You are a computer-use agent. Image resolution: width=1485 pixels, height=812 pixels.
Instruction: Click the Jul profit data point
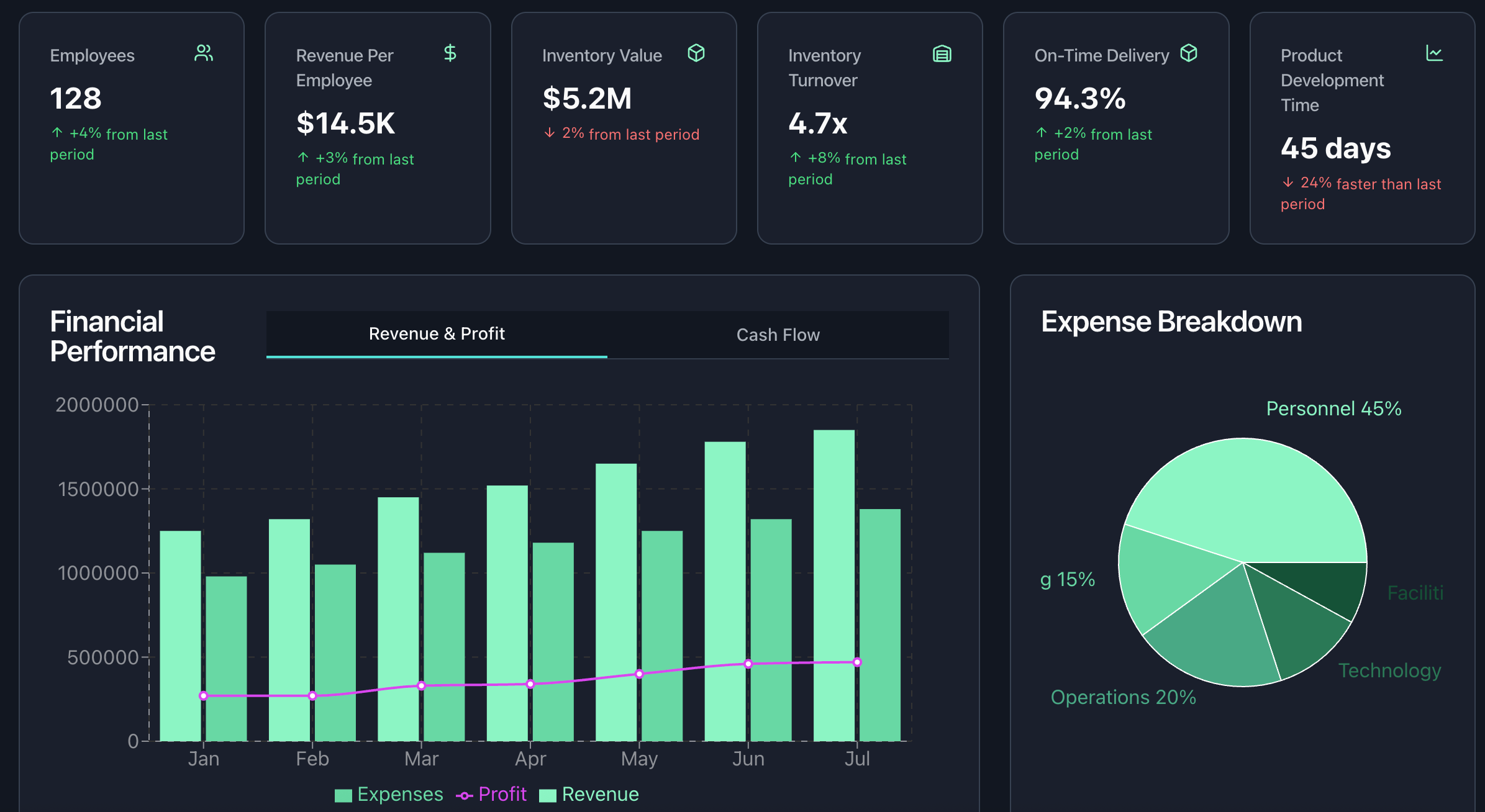coord(857,662)
